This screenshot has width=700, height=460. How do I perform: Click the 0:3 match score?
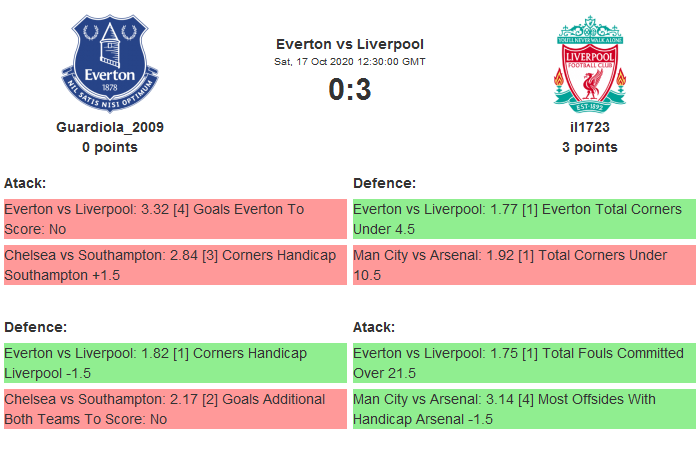click(350, 90)
